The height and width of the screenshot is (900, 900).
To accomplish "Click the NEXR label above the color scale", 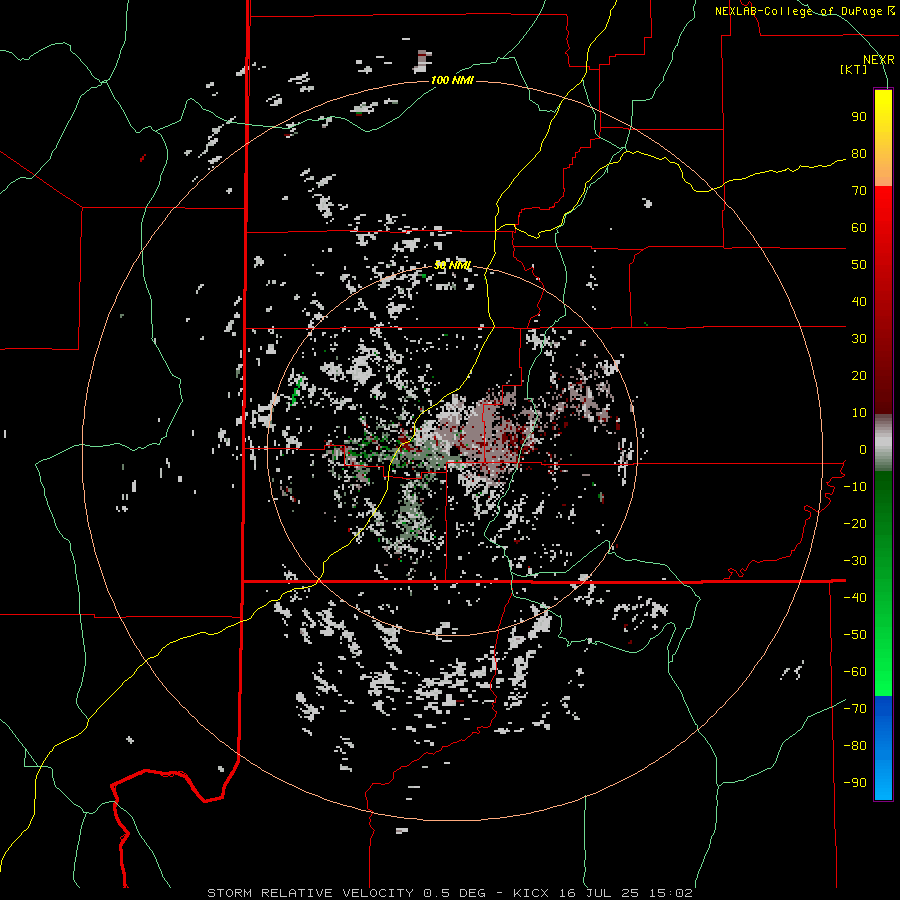I will tap(879, 60).
